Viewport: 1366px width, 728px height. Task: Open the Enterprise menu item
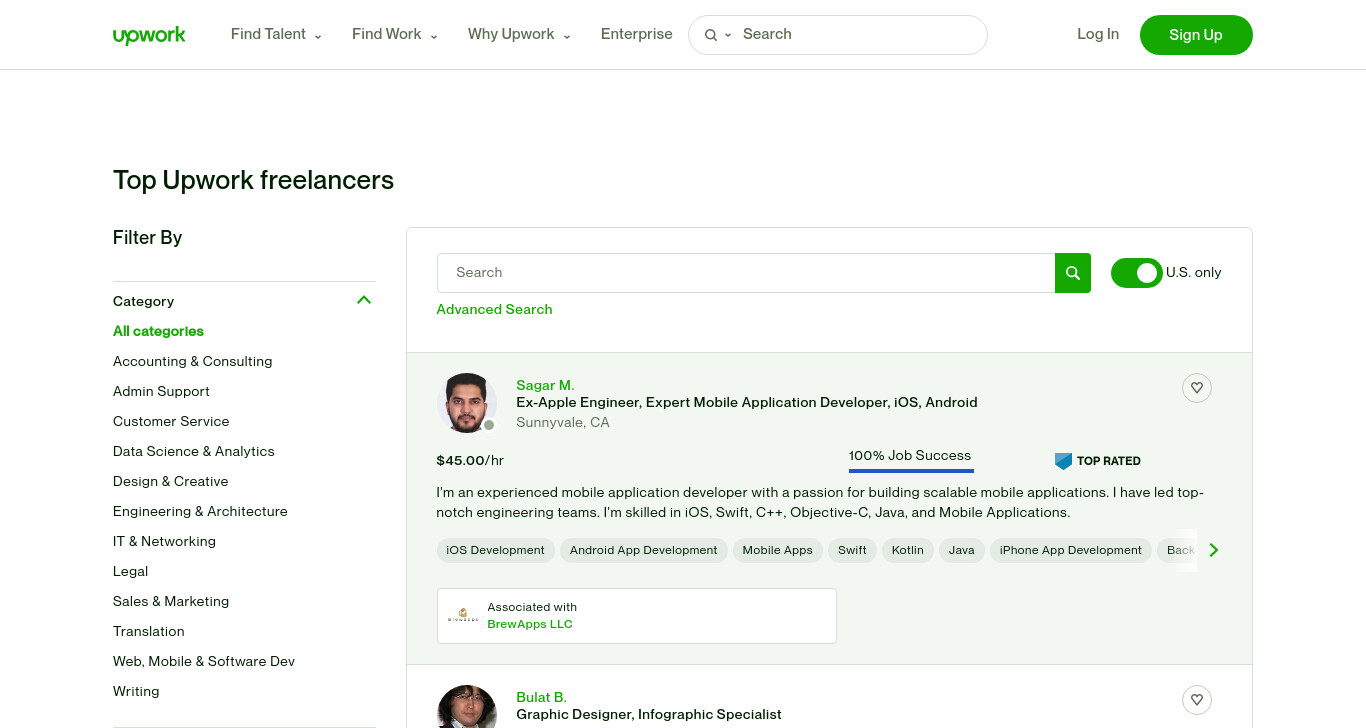tap(636, 34)
